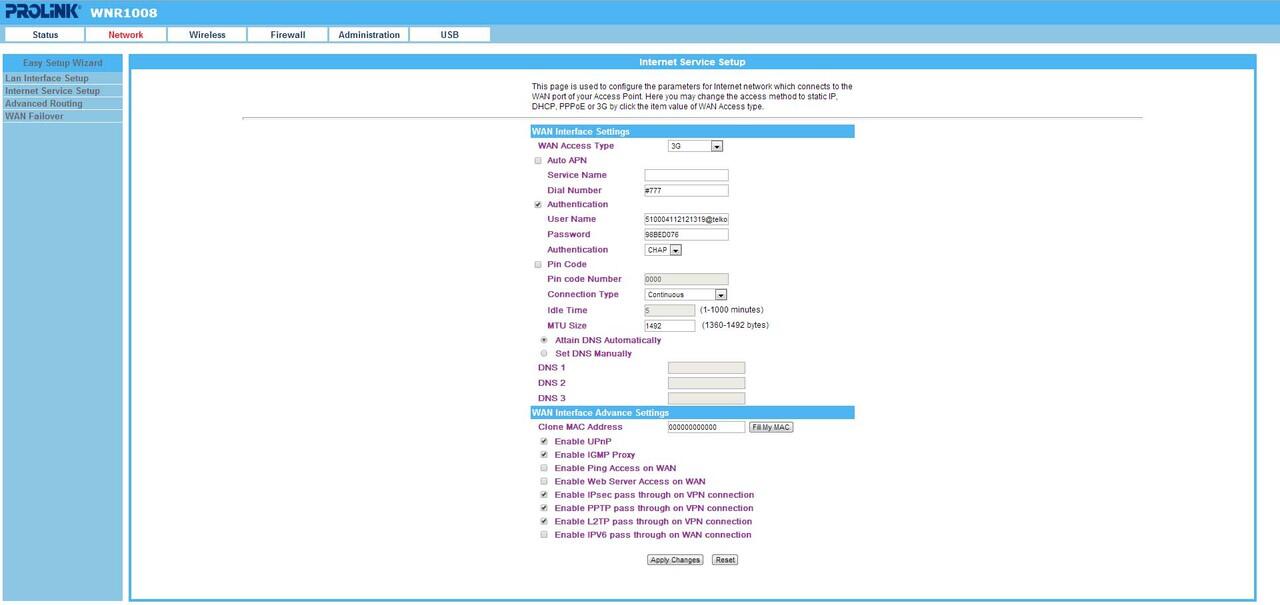The width and height of the screenshot is (1280, 605).
Task: Open the USB tab
Action: [x=450, y=35]
